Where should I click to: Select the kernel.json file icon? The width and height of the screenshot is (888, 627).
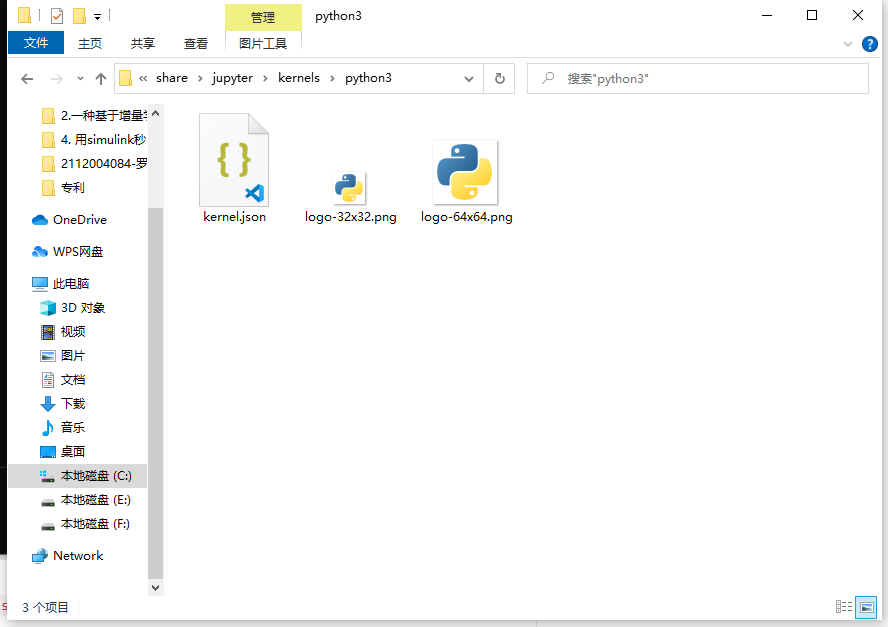[x=234, y=160]
